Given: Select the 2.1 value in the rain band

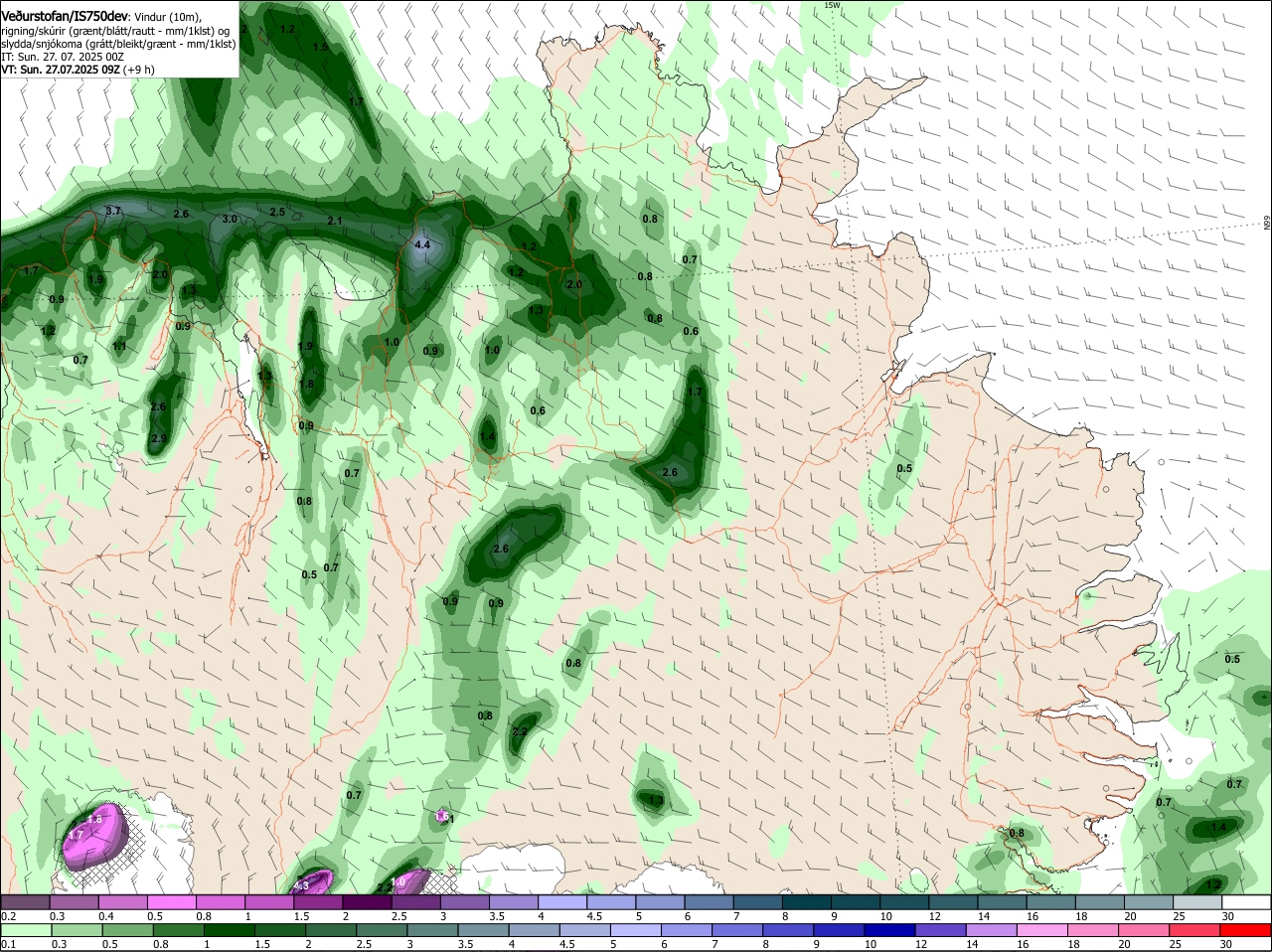Looking at the screenshot, I should [x=335, y=221].
